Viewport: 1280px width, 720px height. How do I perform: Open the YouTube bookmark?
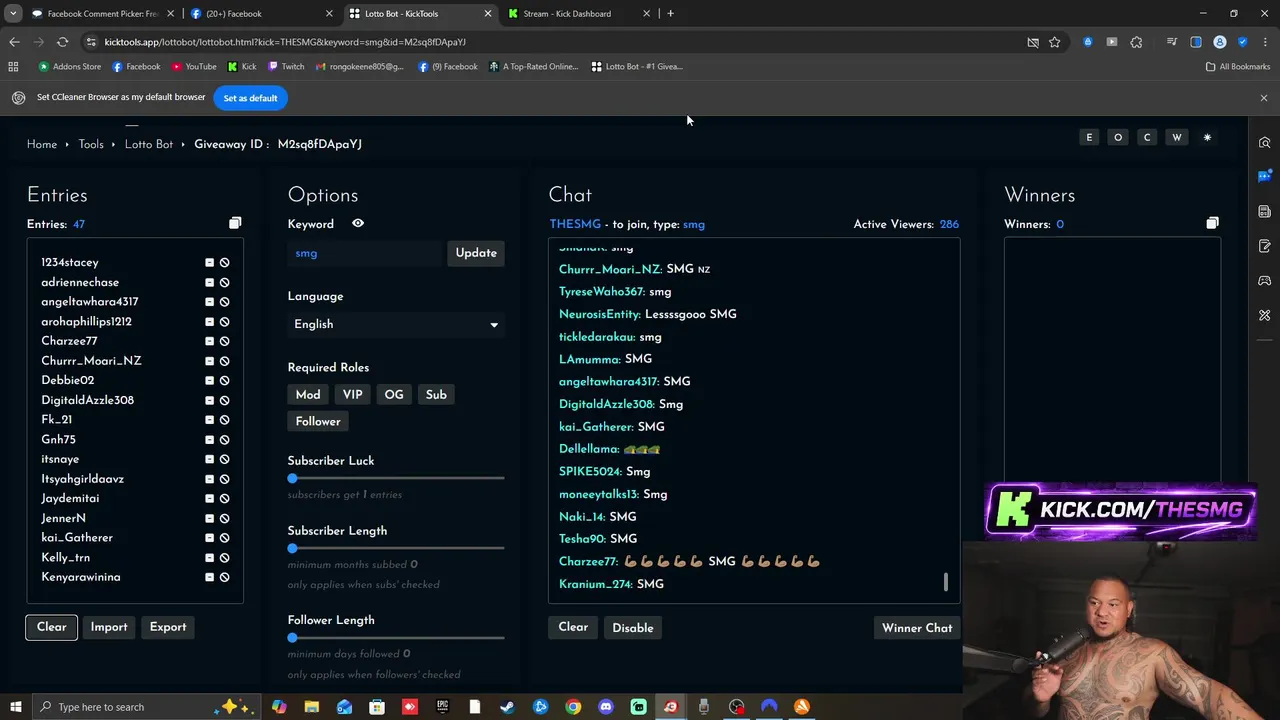tap(194, 67)
